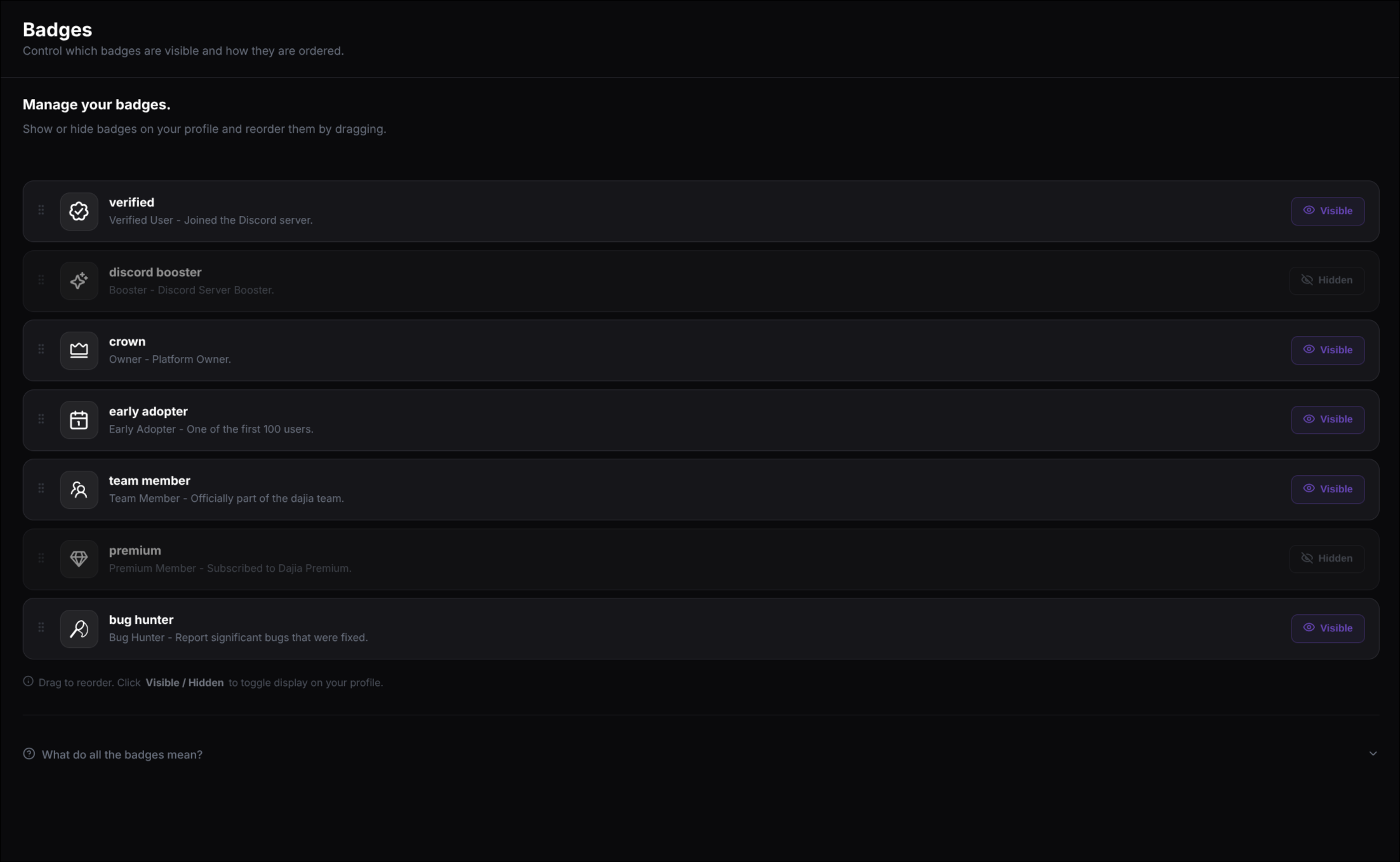Unhide the premium badge
1400x862 pixels.
point(1326,558)
